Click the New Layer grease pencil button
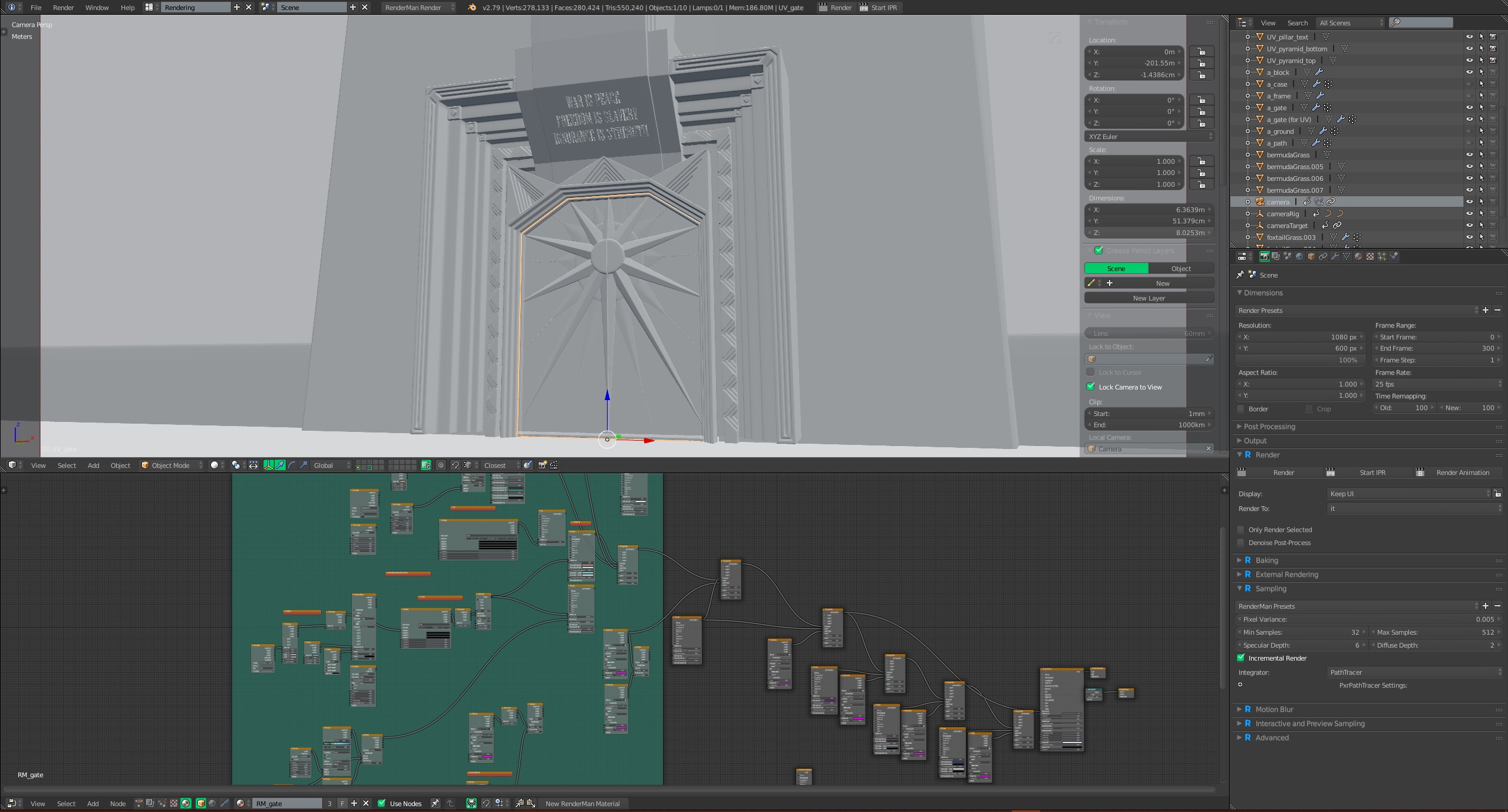 [1149, 298]
